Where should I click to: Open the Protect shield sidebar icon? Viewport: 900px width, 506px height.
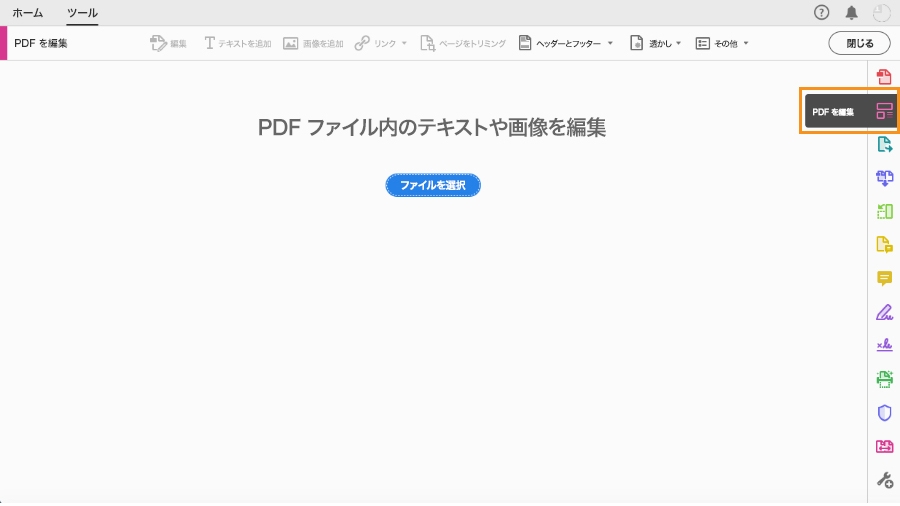pyautogui.click(x=884, y=412)
